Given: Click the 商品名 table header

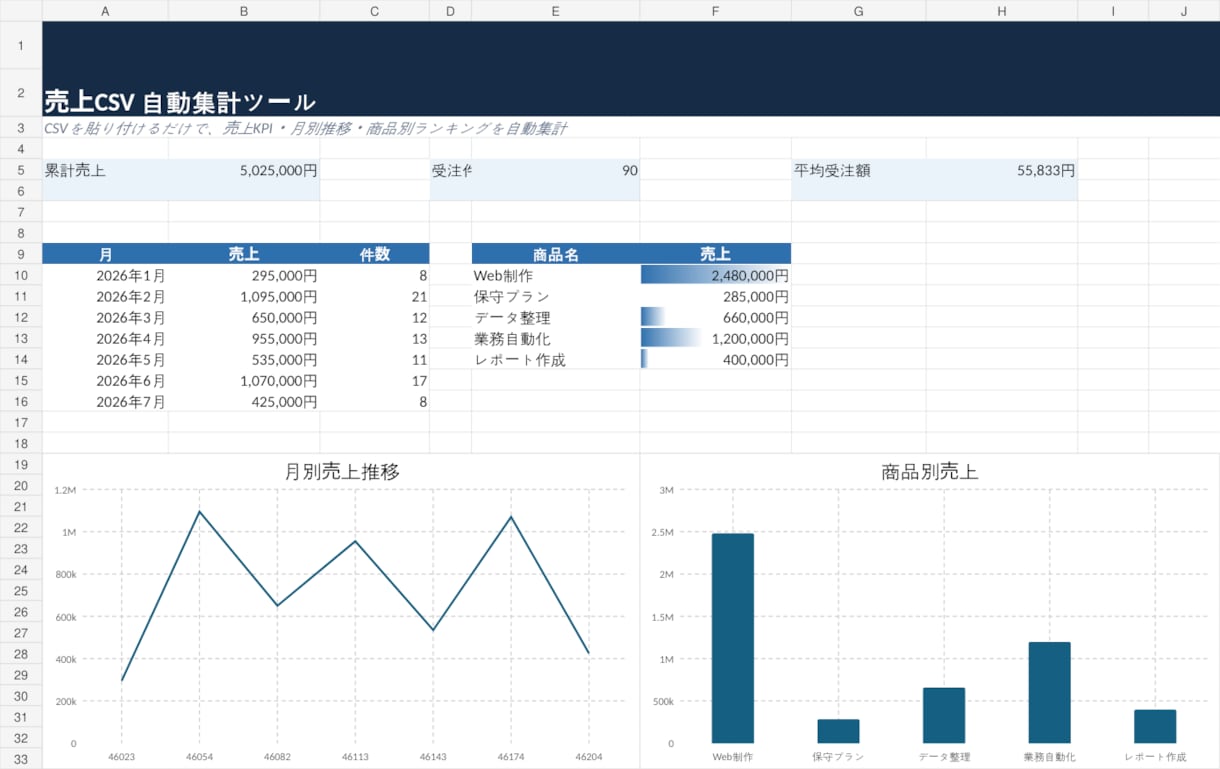Looking at the screenshot, I should point(555,254).
